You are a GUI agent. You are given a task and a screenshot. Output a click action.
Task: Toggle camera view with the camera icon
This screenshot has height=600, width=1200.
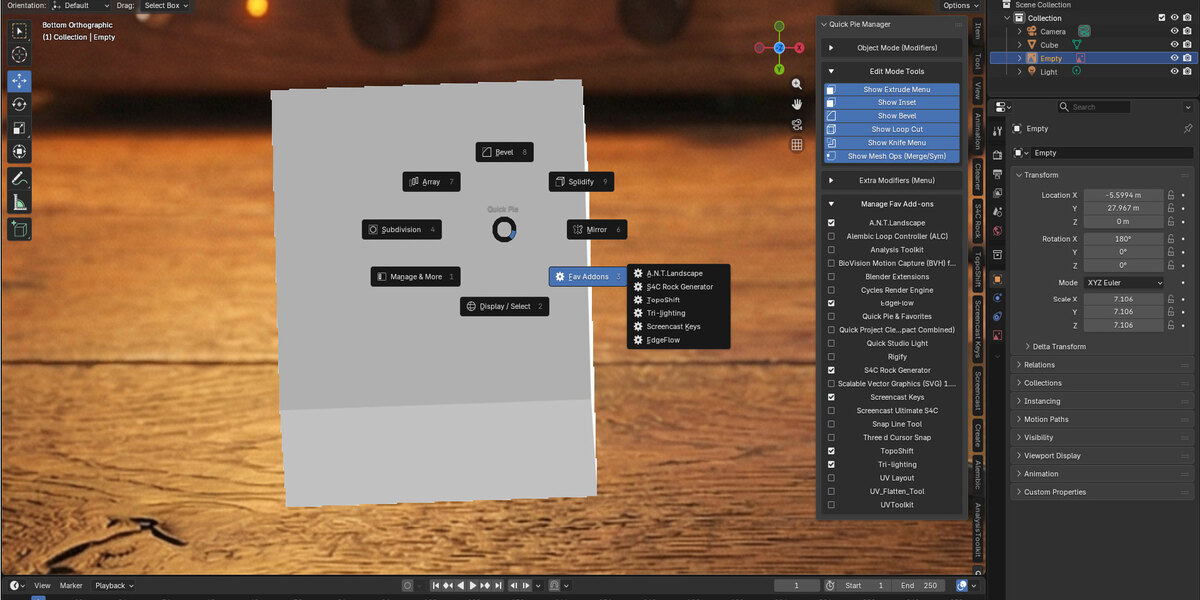pyautogui.click(x=797, y=124)
